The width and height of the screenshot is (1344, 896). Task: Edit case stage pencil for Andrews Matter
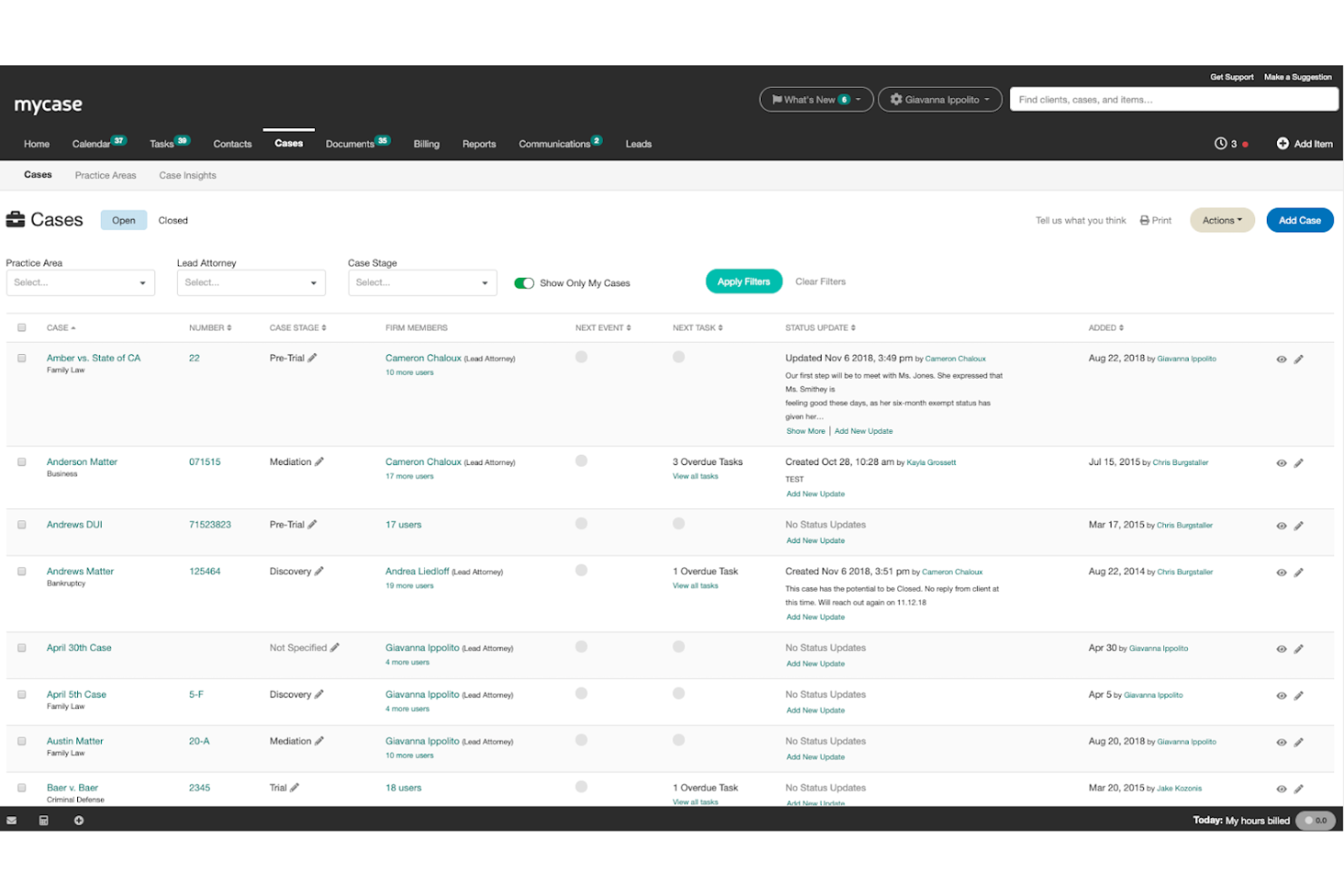coord(319,572)
